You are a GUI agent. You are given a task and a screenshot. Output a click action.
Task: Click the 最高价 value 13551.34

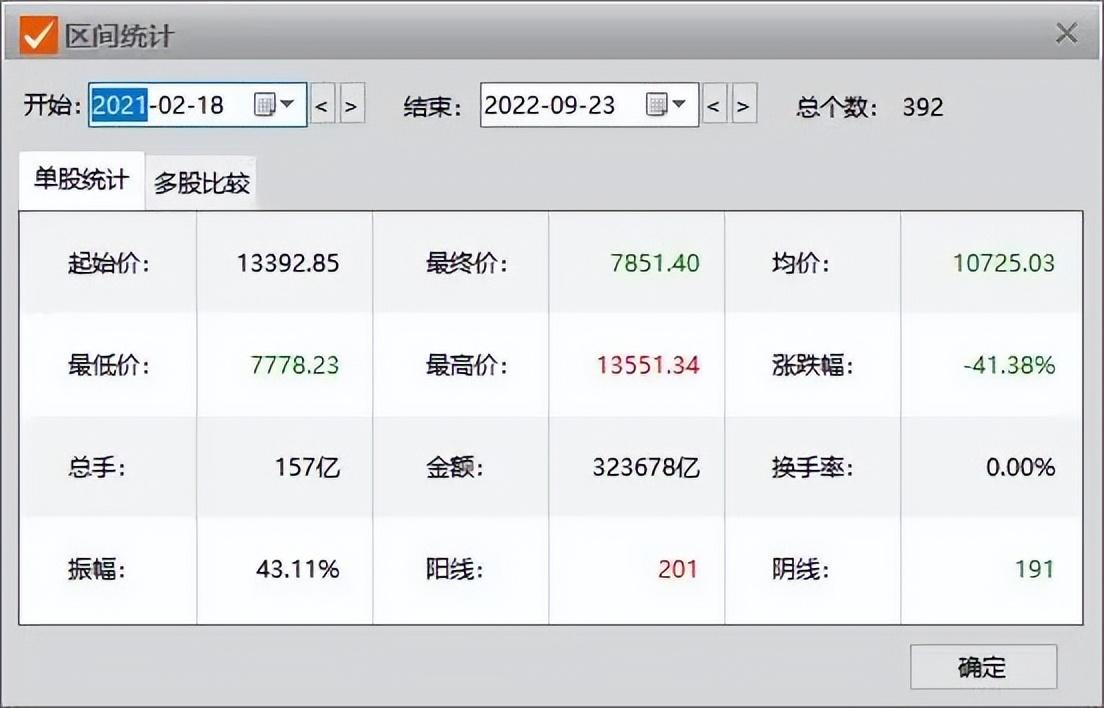[648, 366]
